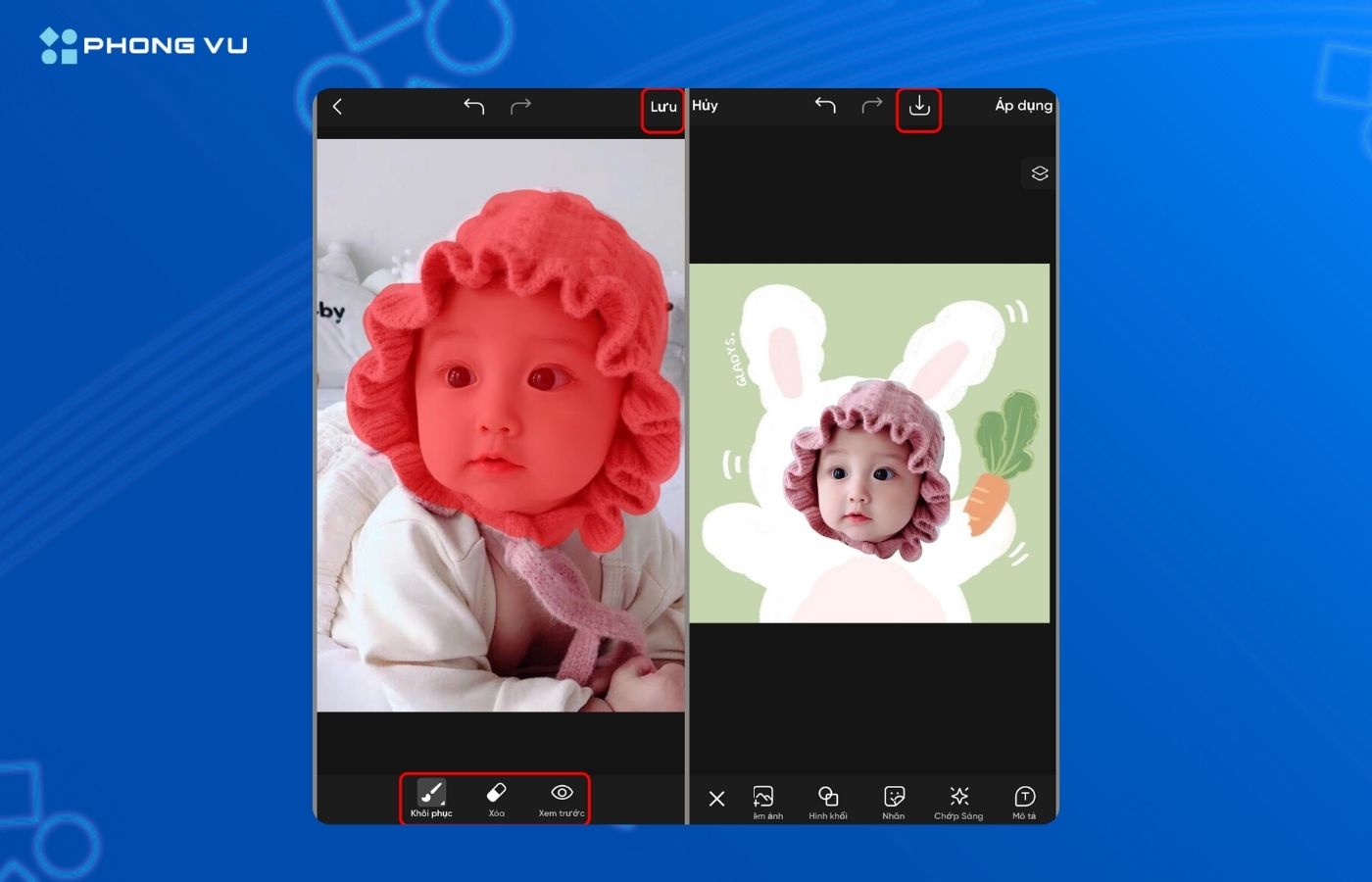The height and width of the screenshot is (882, 1372).
Task: Tap the red-masked baby photo
Action: coord(501,425)
